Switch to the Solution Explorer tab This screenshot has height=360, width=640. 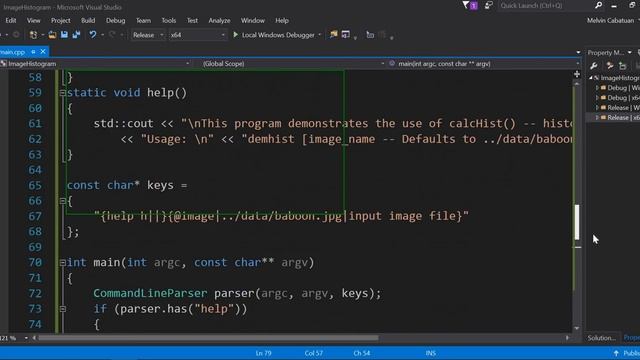(x=602, y=338)
